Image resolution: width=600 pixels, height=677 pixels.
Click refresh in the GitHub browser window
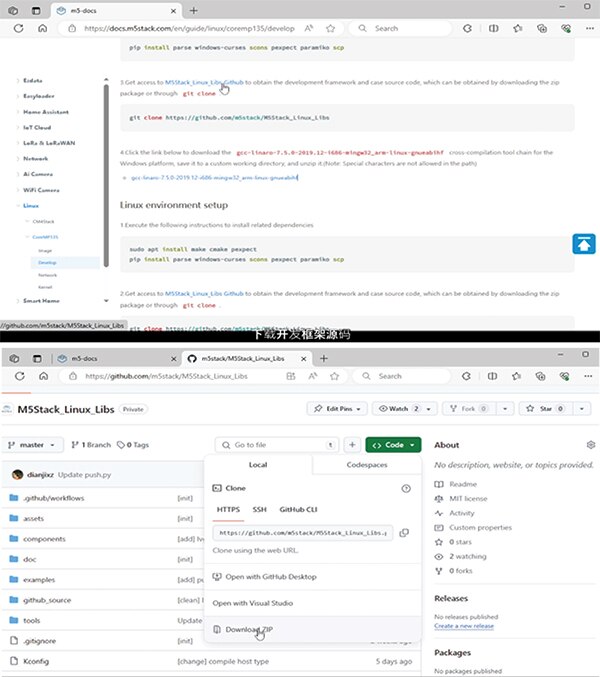click(x=46, y=377)
